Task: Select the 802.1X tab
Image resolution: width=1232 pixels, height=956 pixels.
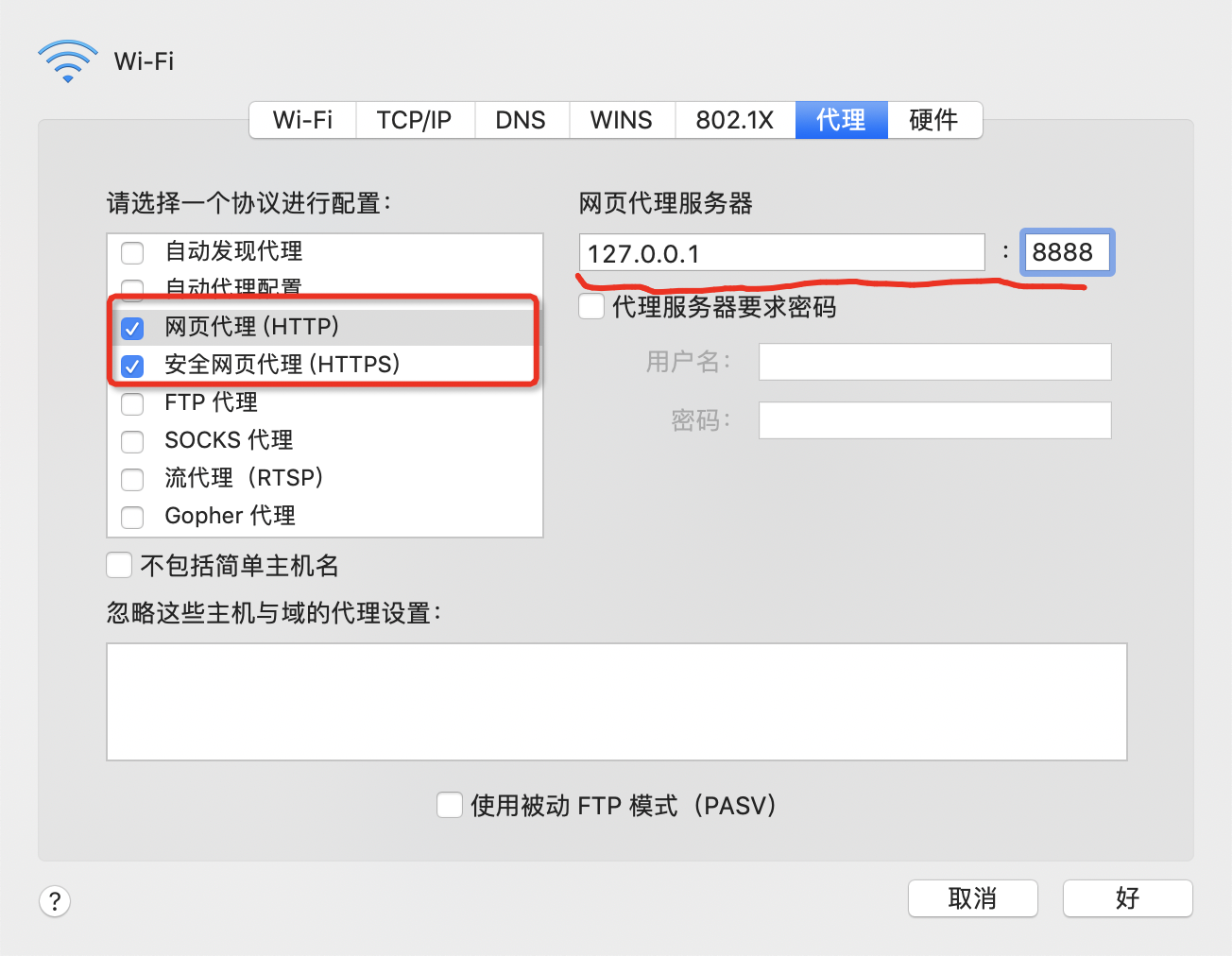Action: pos(735,120)
